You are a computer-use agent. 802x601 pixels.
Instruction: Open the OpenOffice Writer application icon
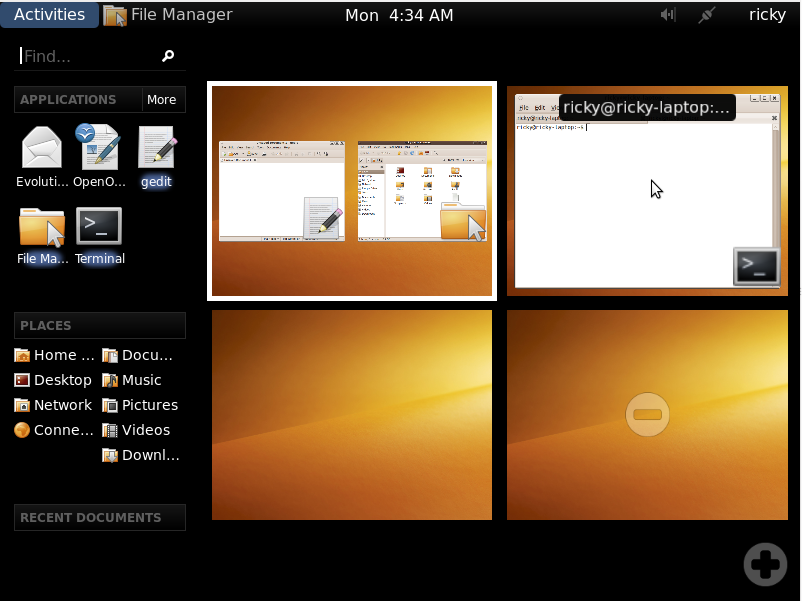[98, 148]
